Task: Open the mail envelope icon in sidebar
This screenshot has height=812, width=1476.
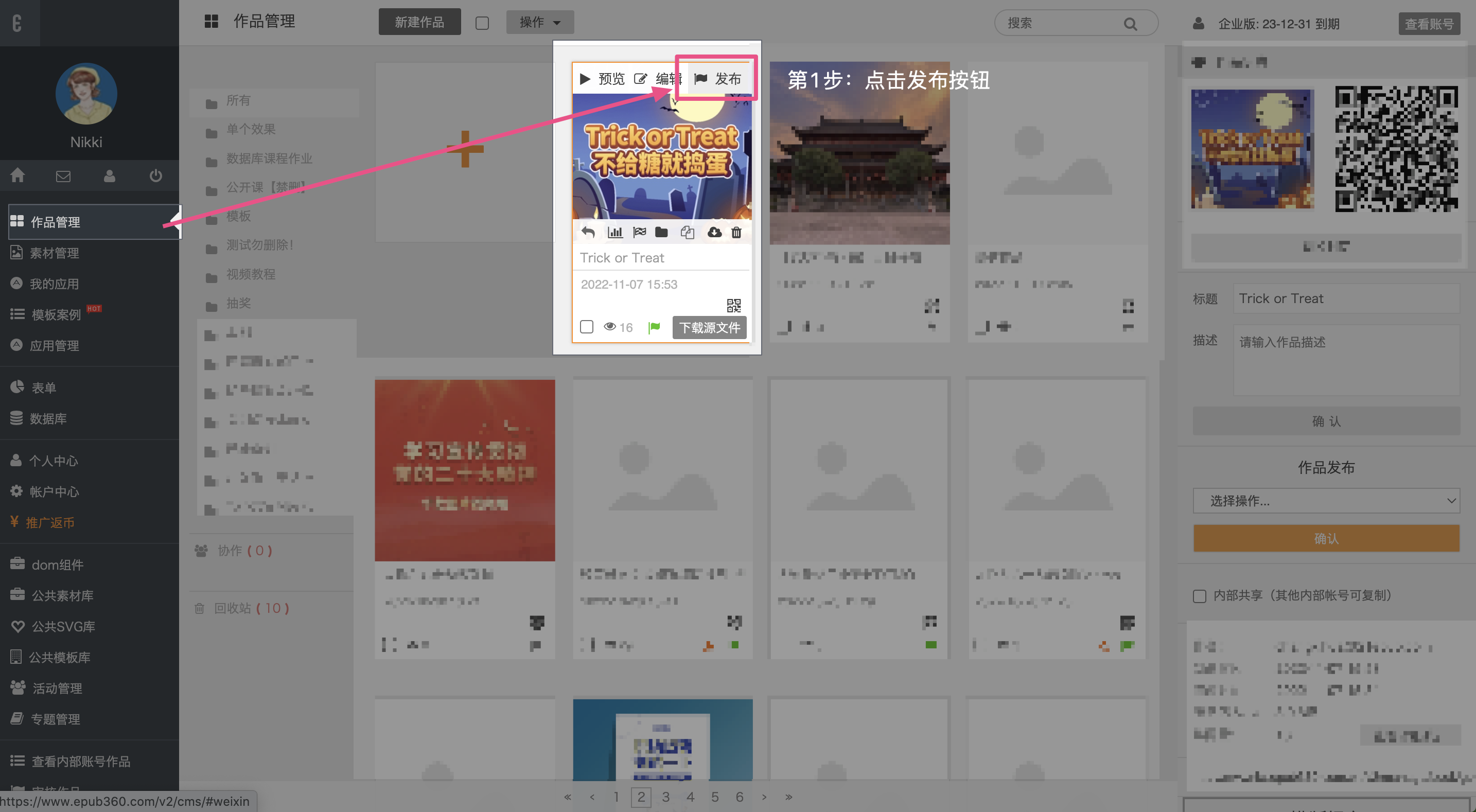Action: [63, 176]
